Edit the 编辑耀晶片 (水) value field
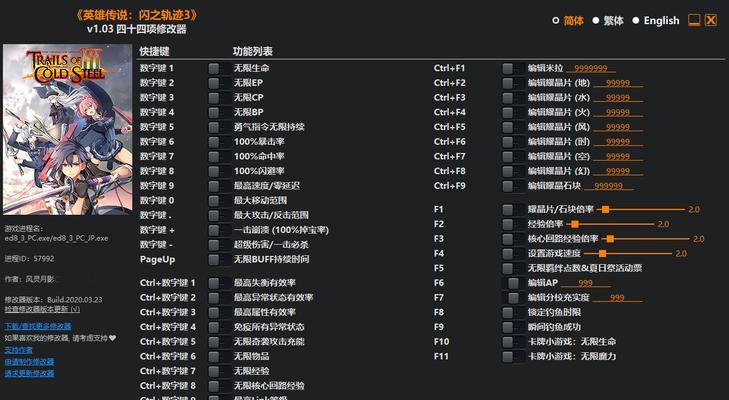The height and width of the screenshot is (400, 729). (618, 98)
